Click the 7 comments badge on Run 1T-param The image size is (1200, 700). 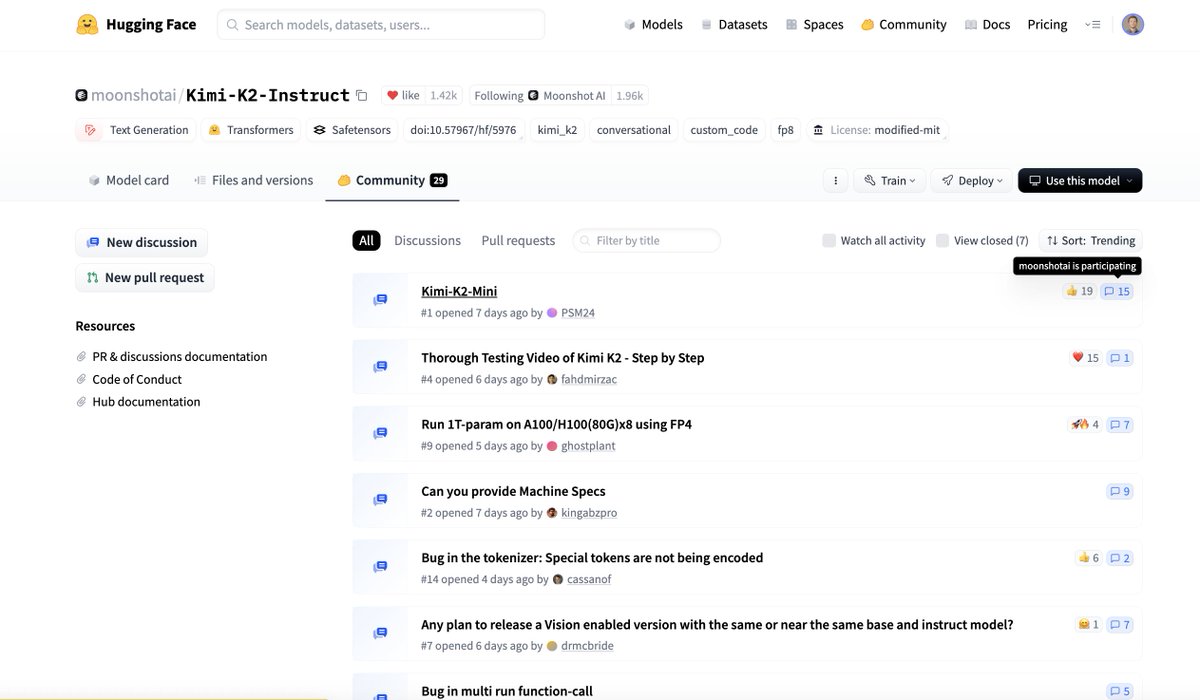[x=1120, y=425]
